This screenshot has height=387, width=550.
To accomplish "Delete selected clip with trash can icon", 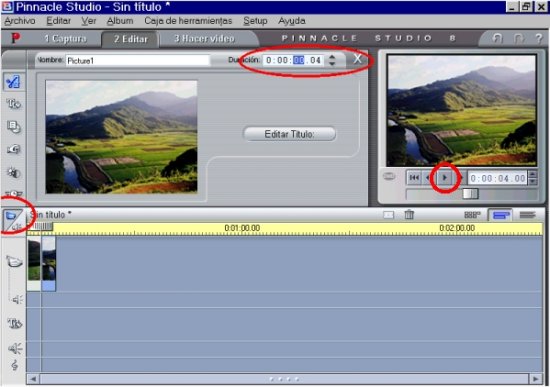I will 409,214.
